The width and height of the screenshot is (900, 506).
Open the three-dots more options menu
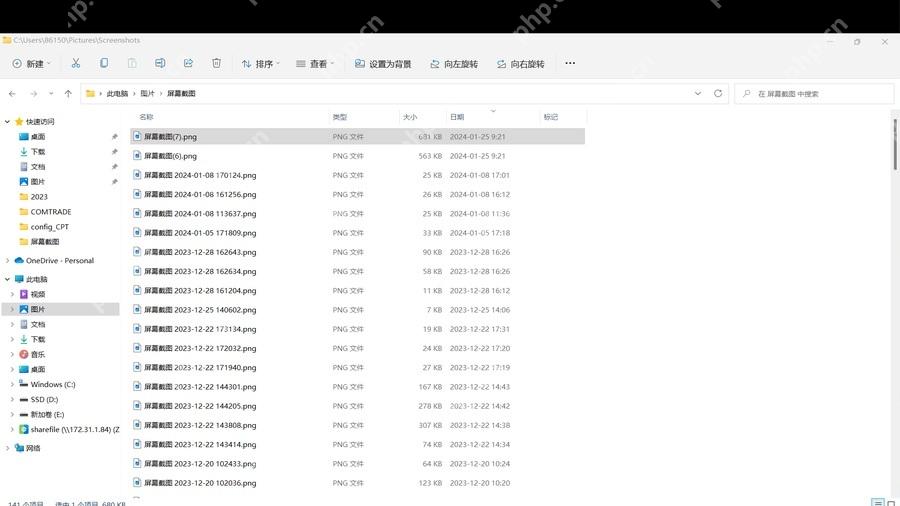tap(570, 63)
